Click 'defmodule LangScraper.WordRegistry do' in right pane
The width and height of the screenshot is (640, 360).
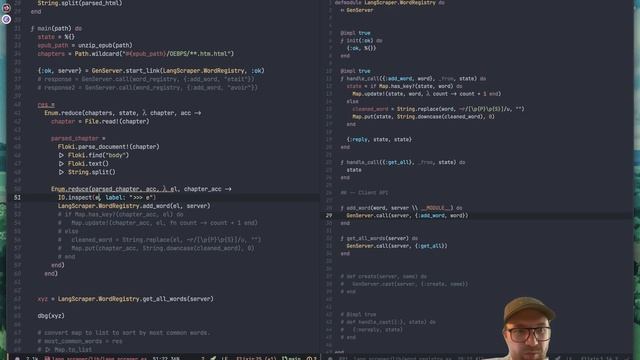point(390,3)
